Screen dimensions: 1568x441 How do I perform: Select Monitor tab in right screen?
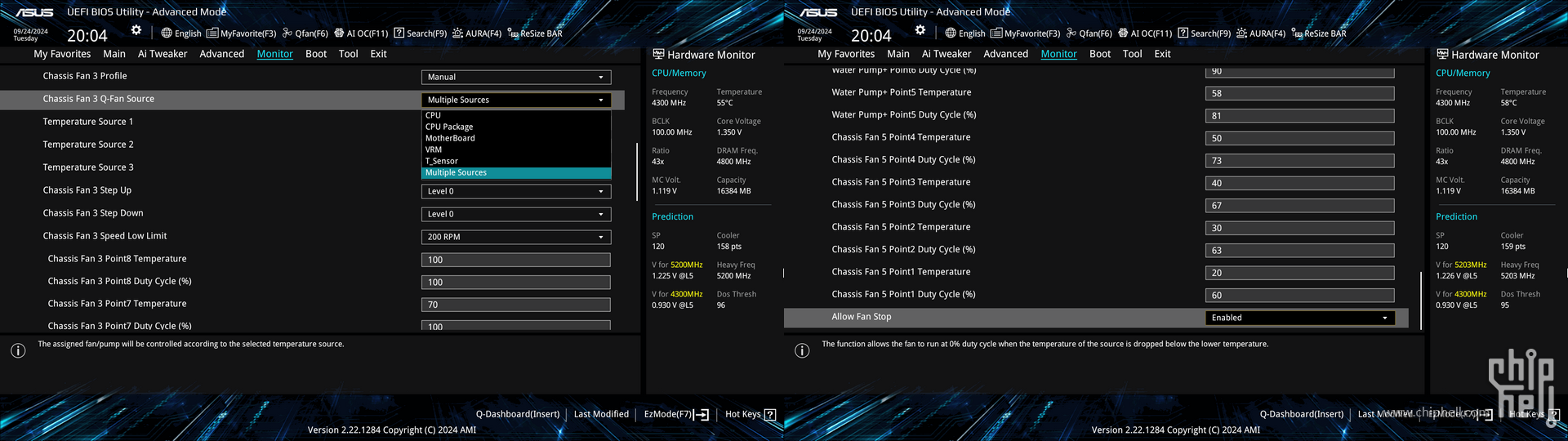tap(1058, 54)
